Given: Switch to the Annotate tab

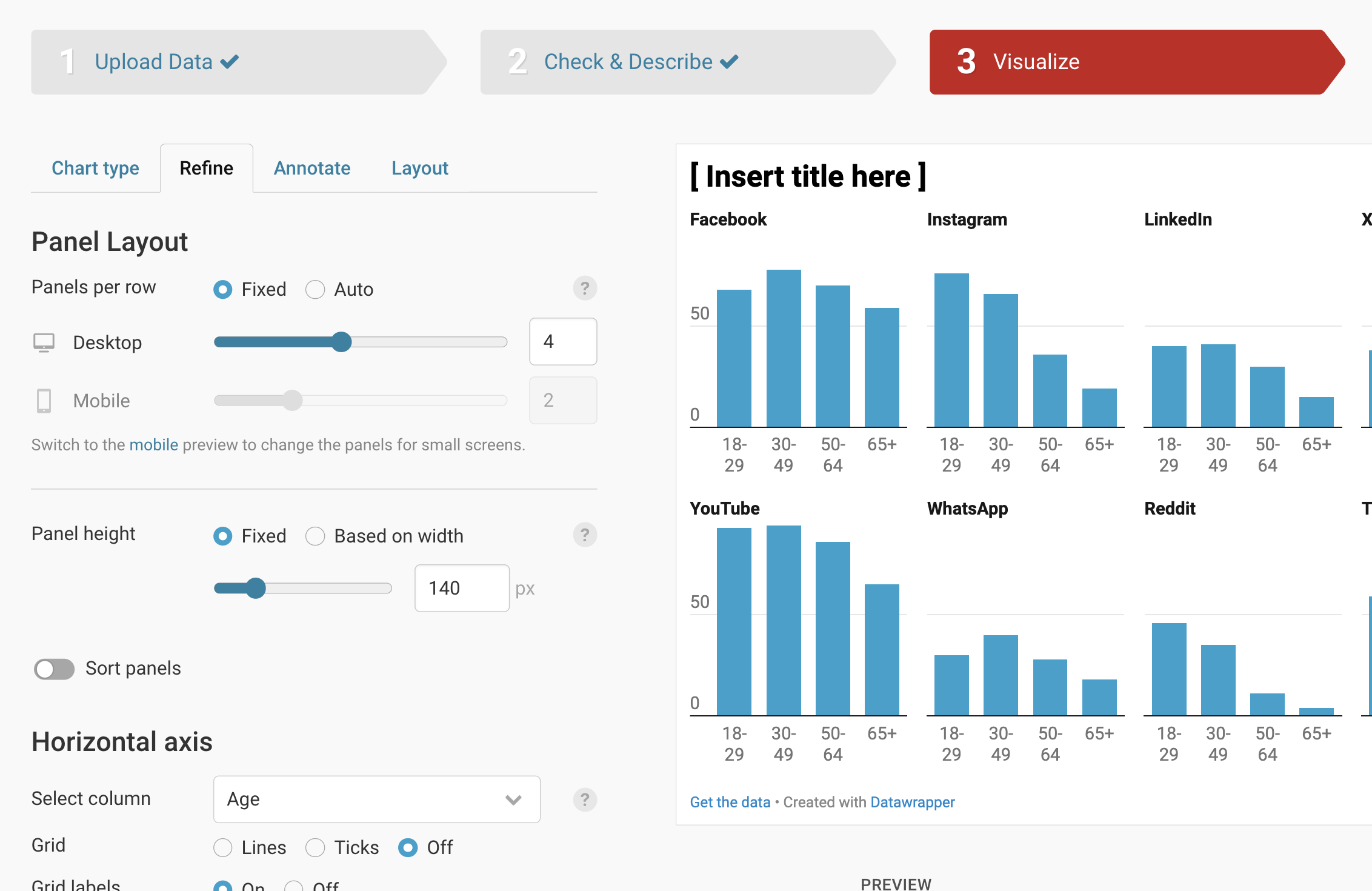Looking at the screenshot, I should [x=311, y=169].
